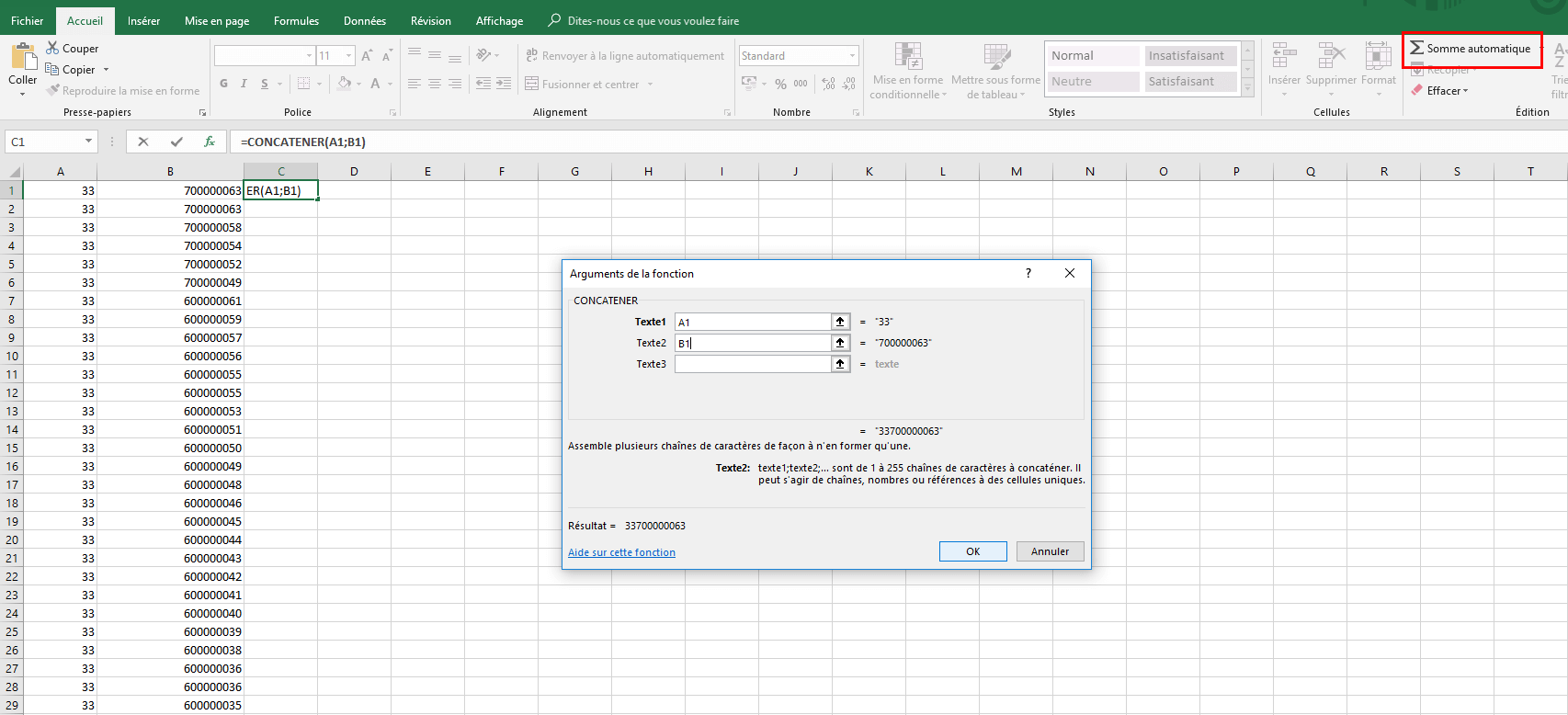Expand the Copier dropdown arrow
The height and width of the screenshot is (715, 1568).
[x=106, y=70]
